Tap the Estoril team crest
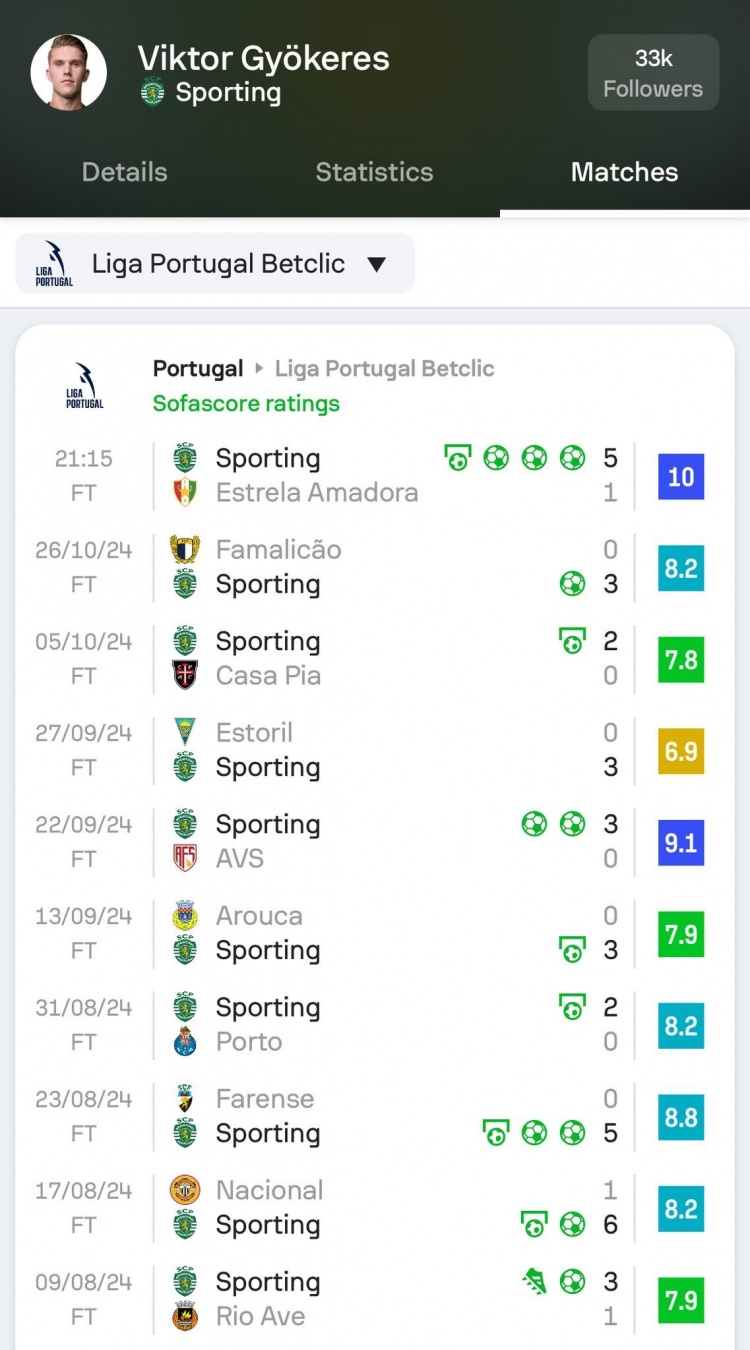The width and height of the screenshot is (750, 1350). pyautogui.click(x=185, y=733)
